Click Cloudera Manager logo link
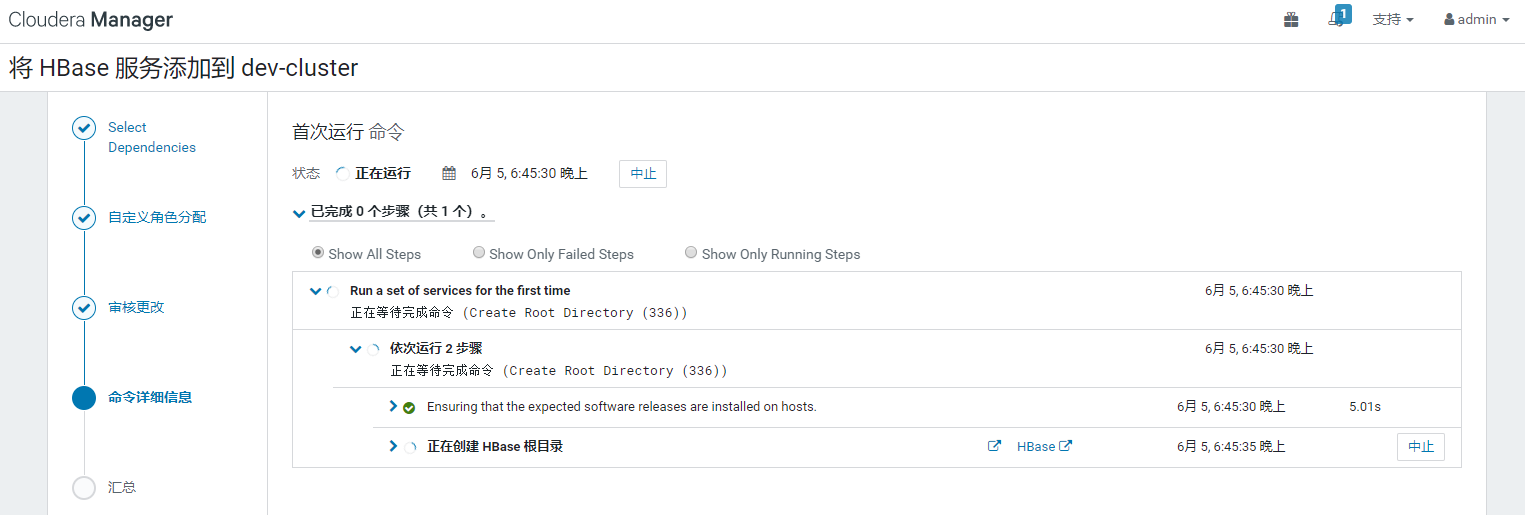This screenshot has height=515, width=1525. (x=91, y=20)
